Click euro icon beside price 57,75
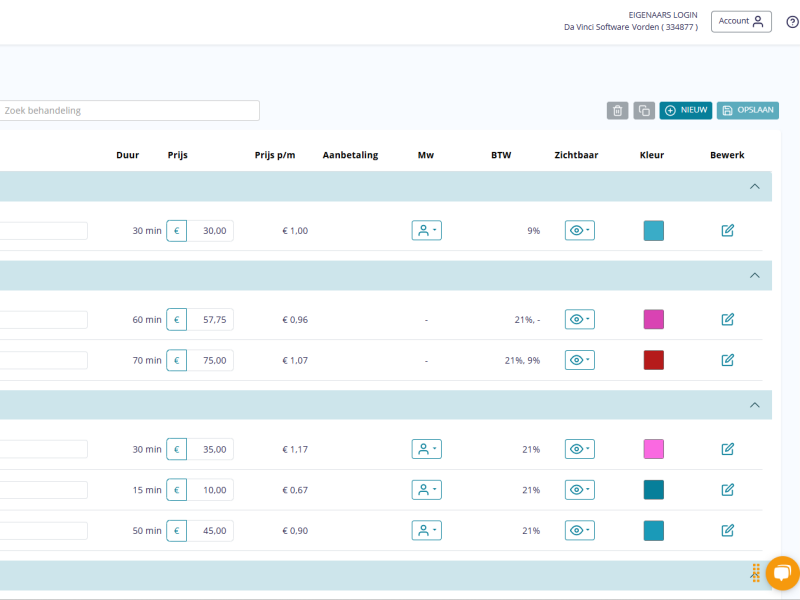The image size is (800, 600). coord(177,319)
